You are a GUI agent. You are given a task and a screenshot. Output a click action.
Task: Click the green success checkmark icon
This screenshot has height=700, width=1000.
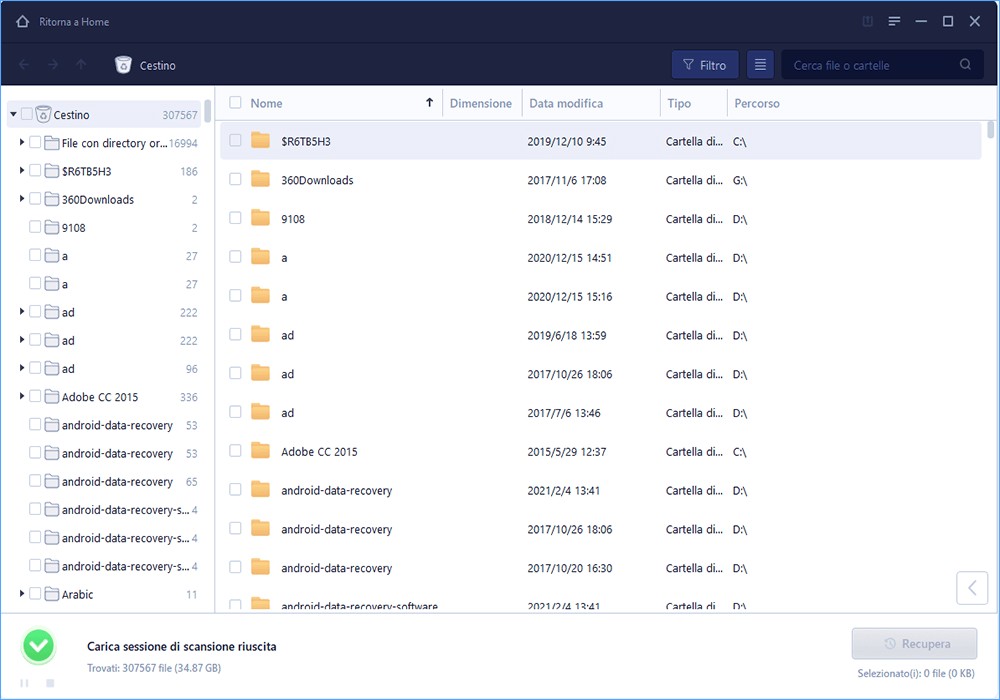point(38,646)
